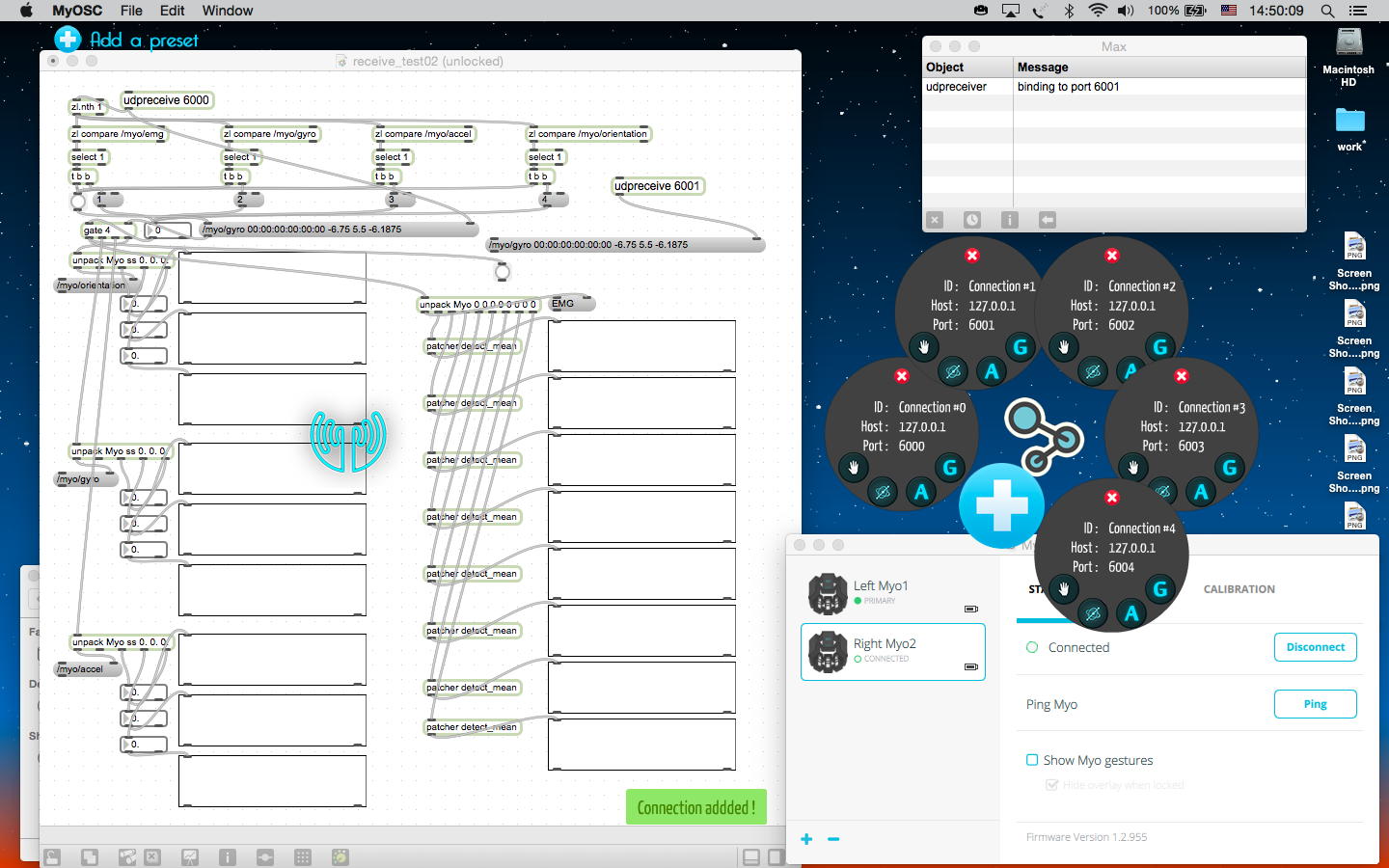Click the lock patcher icon in bottom toolbar
The height and width of the screenshot is (868, 1389).
coord(52,856)
